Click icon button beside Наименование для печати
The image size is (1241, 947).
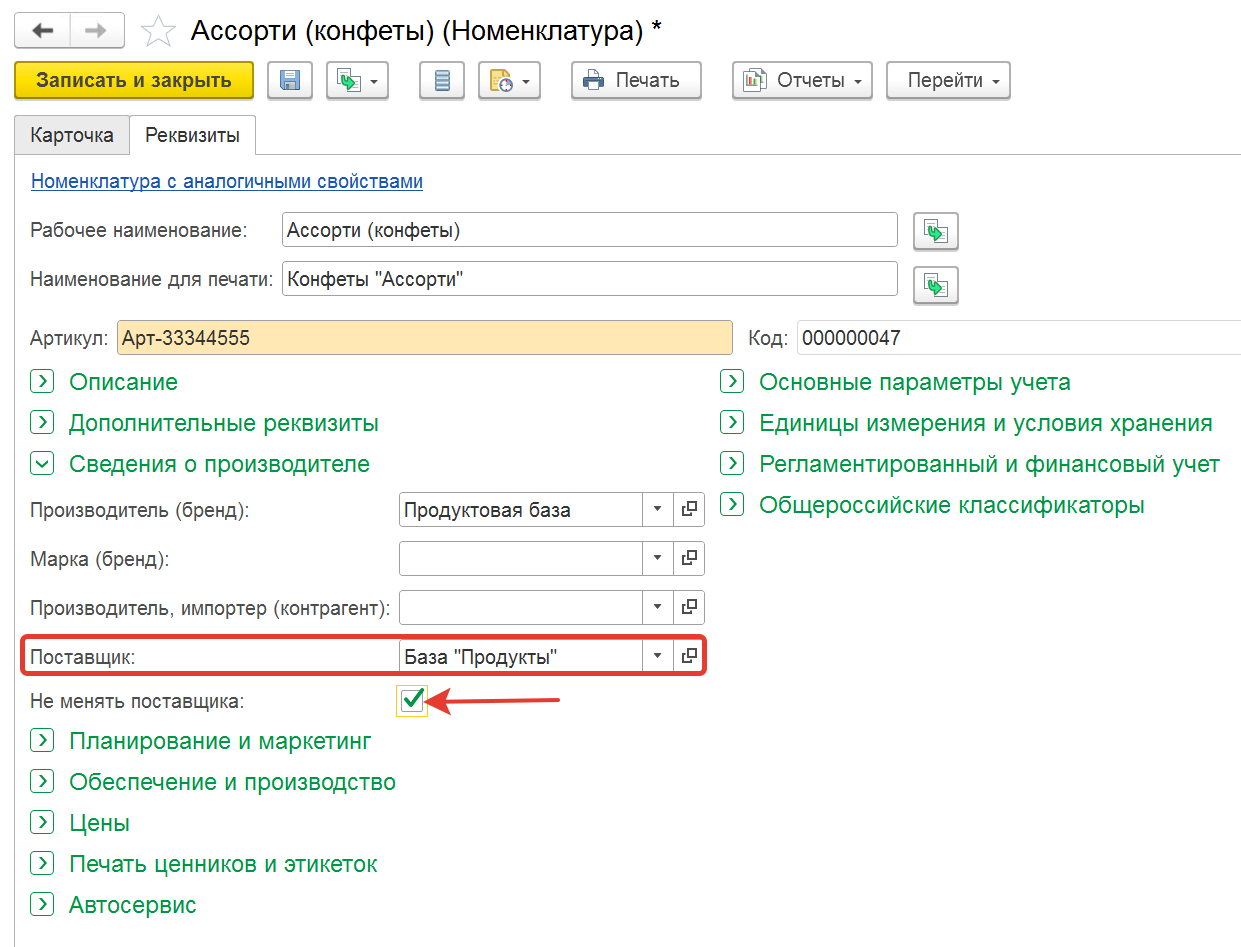pos(936,285)
